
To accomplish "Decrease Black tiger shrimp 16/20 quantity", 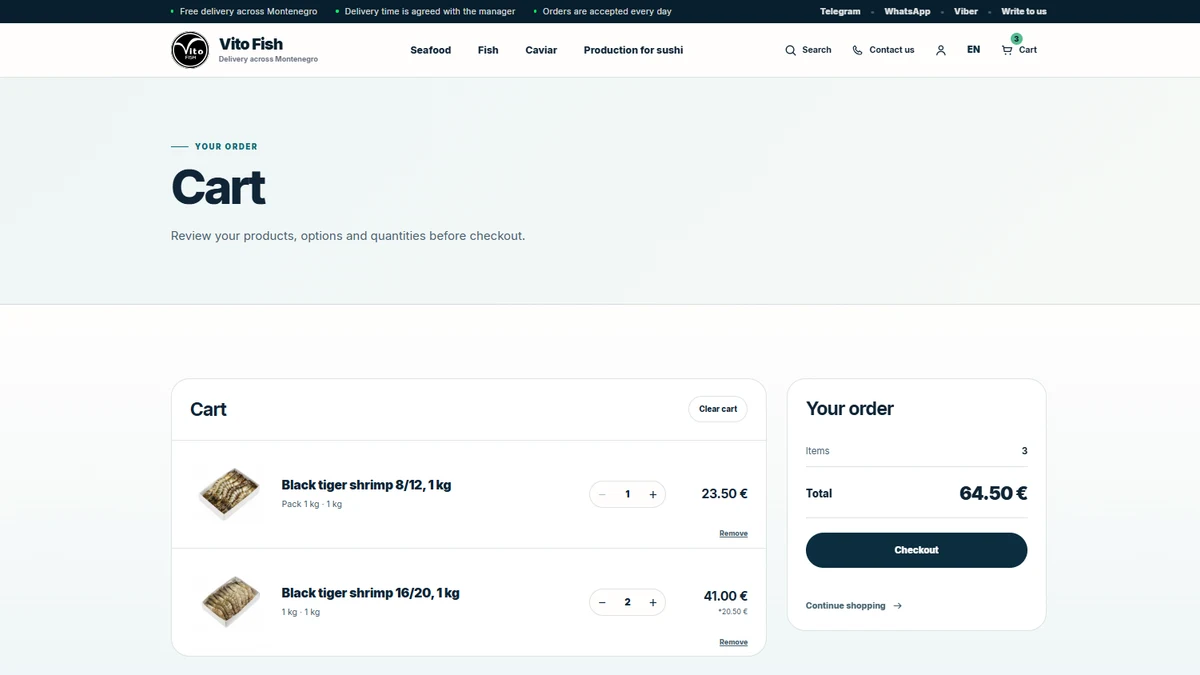I will pyautogui.click(x=602, y=602).
